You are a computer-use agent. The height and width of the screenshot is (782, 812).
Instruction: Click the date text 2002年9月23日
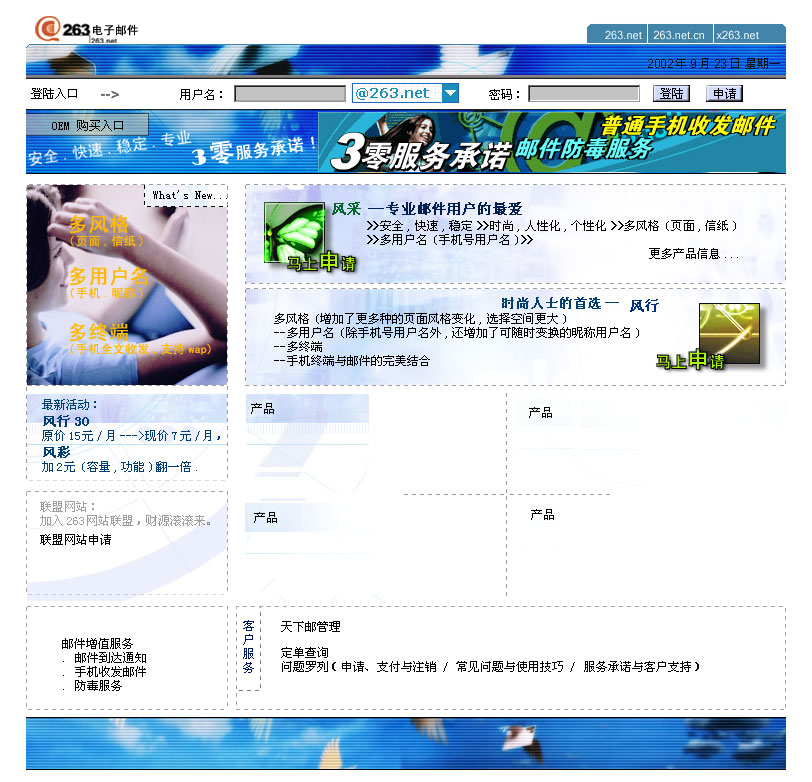(x=694, y=64)
